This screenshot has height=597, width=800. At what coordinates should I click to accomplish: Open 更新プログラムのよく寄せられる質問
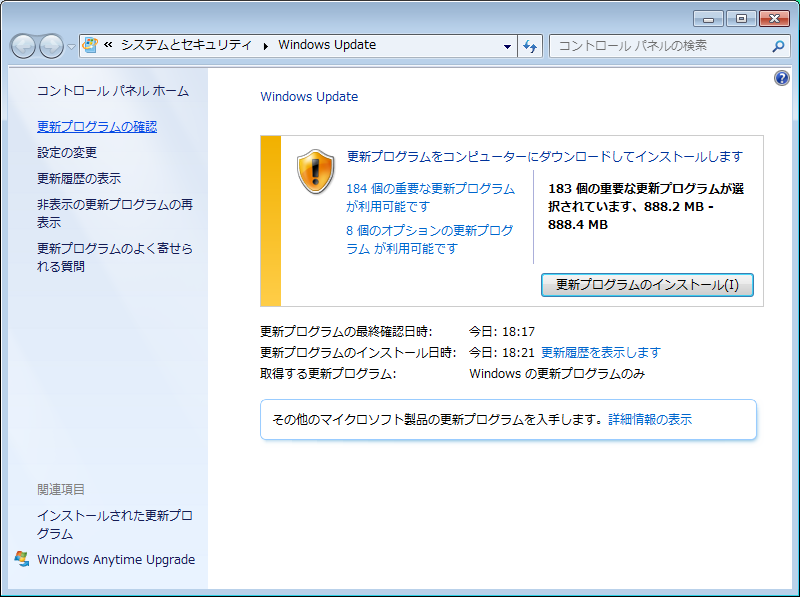[x=115, y=257]
